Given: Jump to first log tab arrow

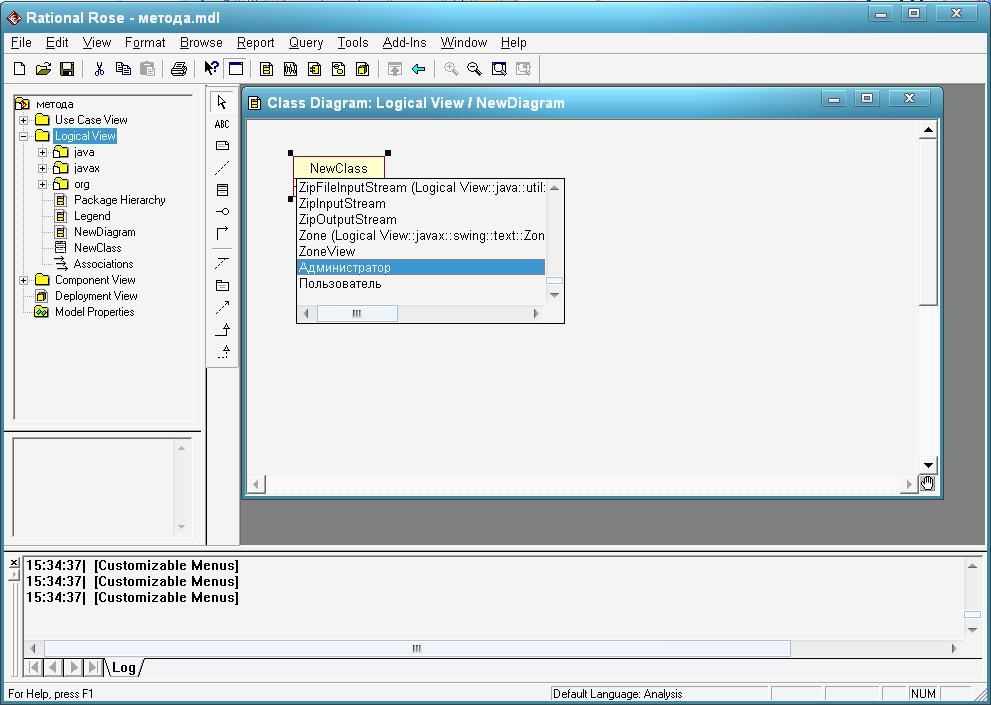Looking at the screenshot, I should tap(33, 667).
